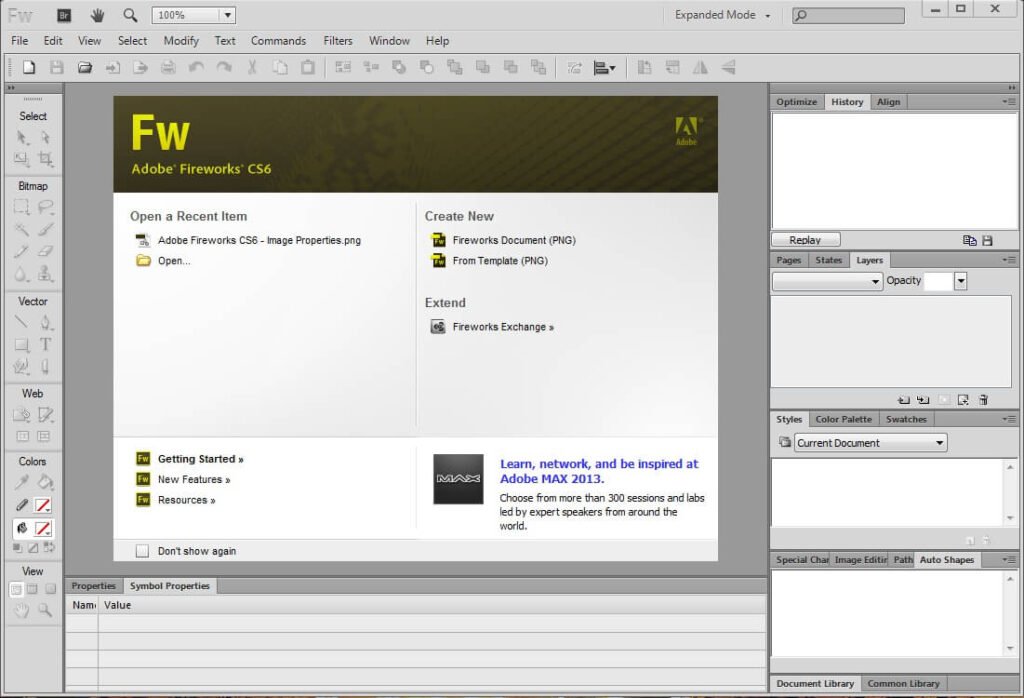The image size is (1024, 698).
Task: Select the Scale tool
Action: (x=22, y=159)
